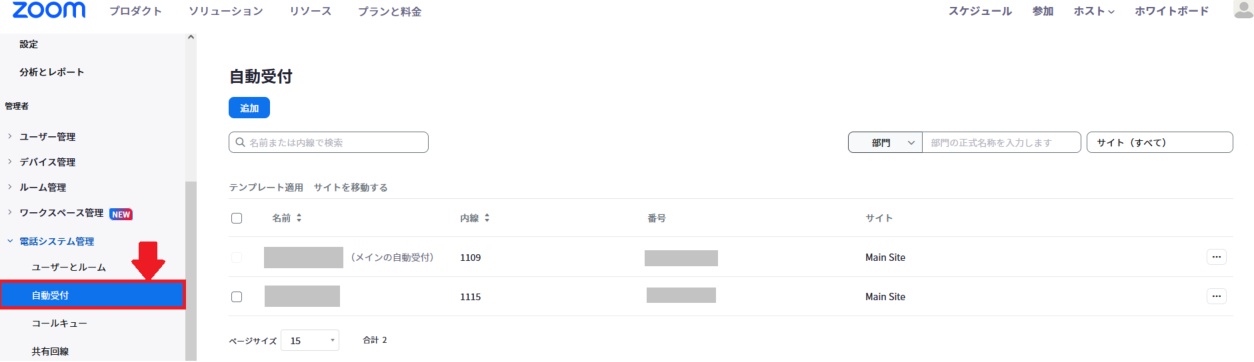Screen dimensions: 1254x362
Task: Open the ホスト menu
Action: point(1094,11)
